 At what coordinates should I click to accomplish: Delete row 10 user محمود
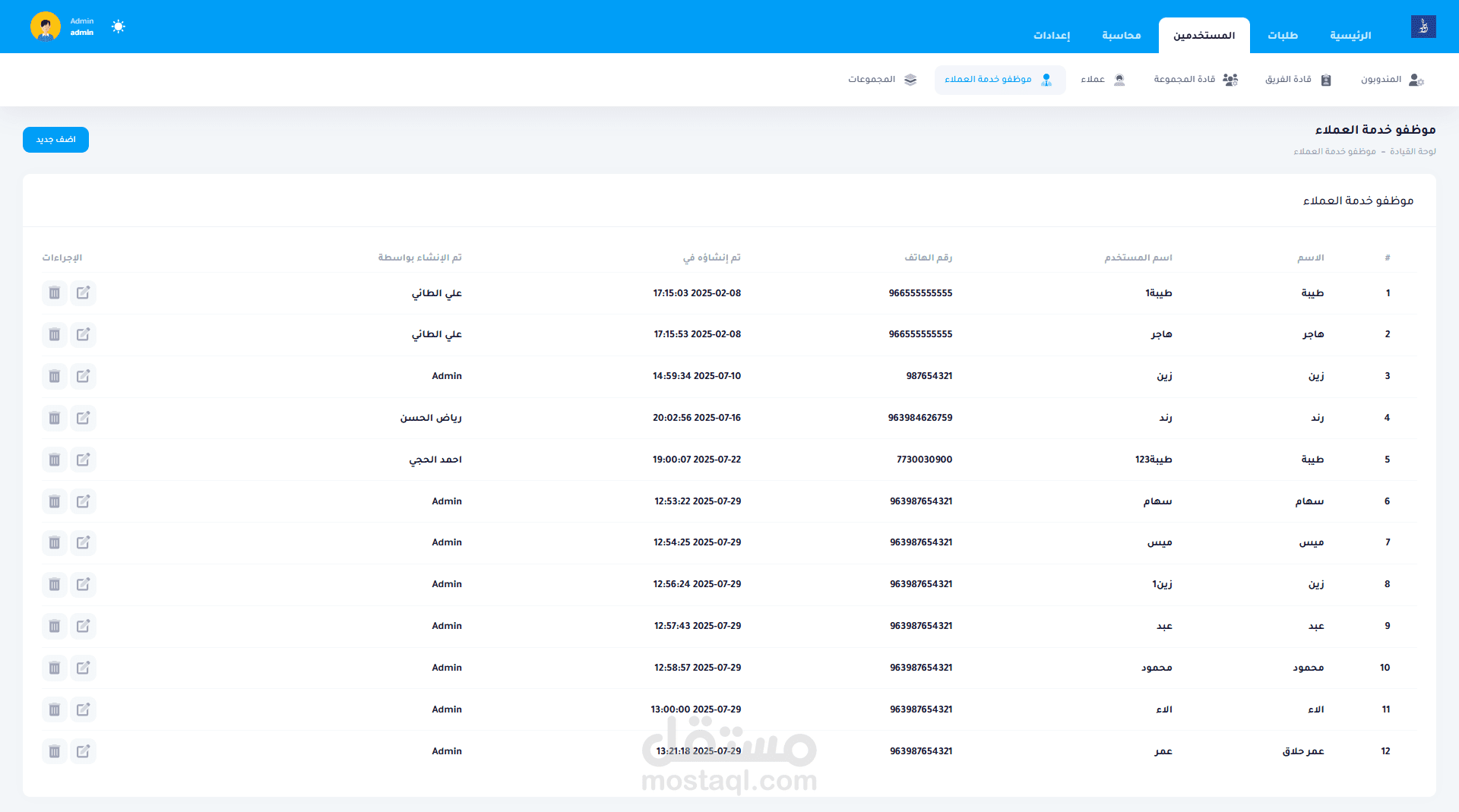tap(54, 668)
